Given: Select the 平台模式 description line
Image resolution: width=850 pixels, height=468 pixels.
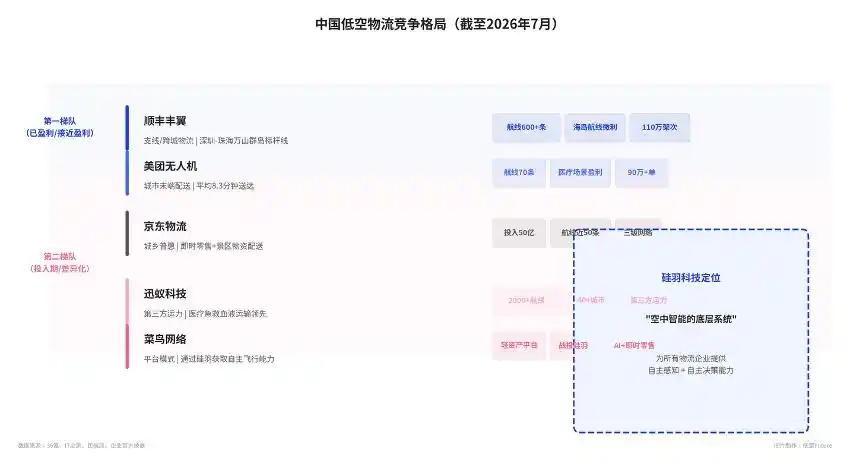Looking at the screenshot, I should 209,359.
